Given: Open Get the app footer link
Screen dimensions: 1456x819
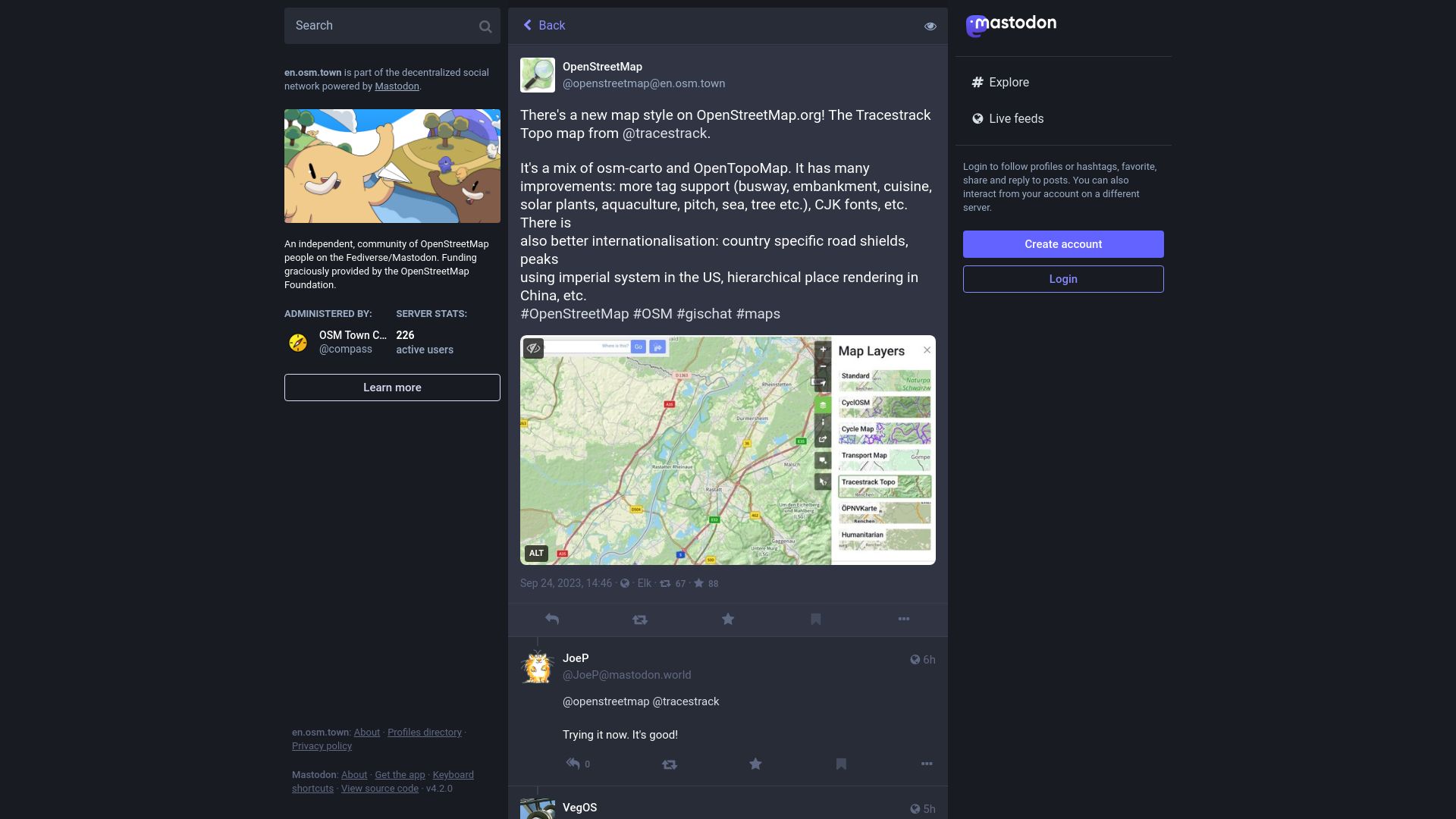Looking at the screenshot, I should pyautogui.click(x=400, y=775).
